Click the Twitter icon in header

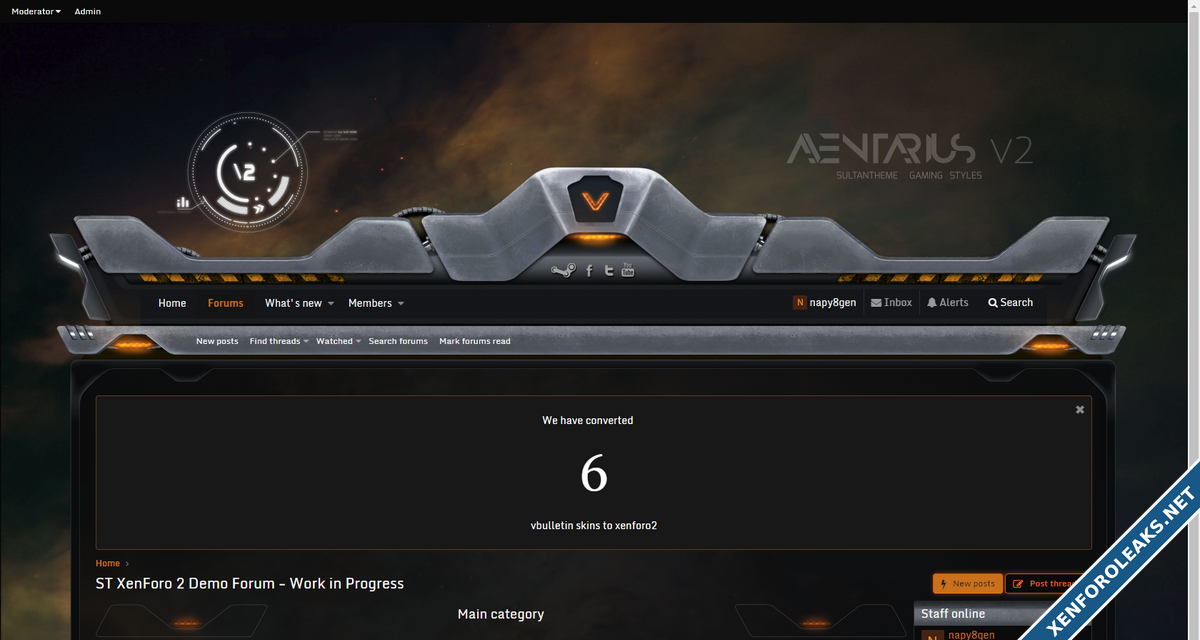coord(609,270)
